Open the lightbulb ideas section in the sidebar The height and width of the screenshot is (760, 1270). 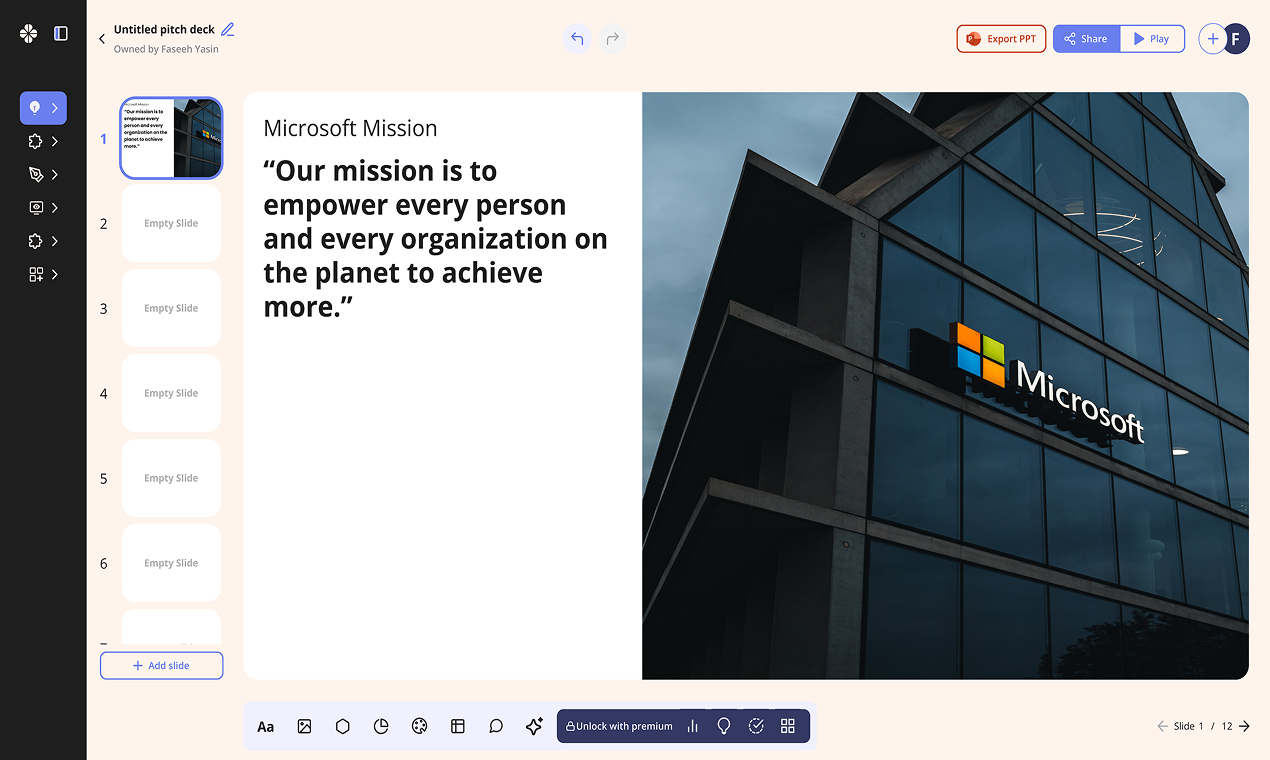click(35, 108)
